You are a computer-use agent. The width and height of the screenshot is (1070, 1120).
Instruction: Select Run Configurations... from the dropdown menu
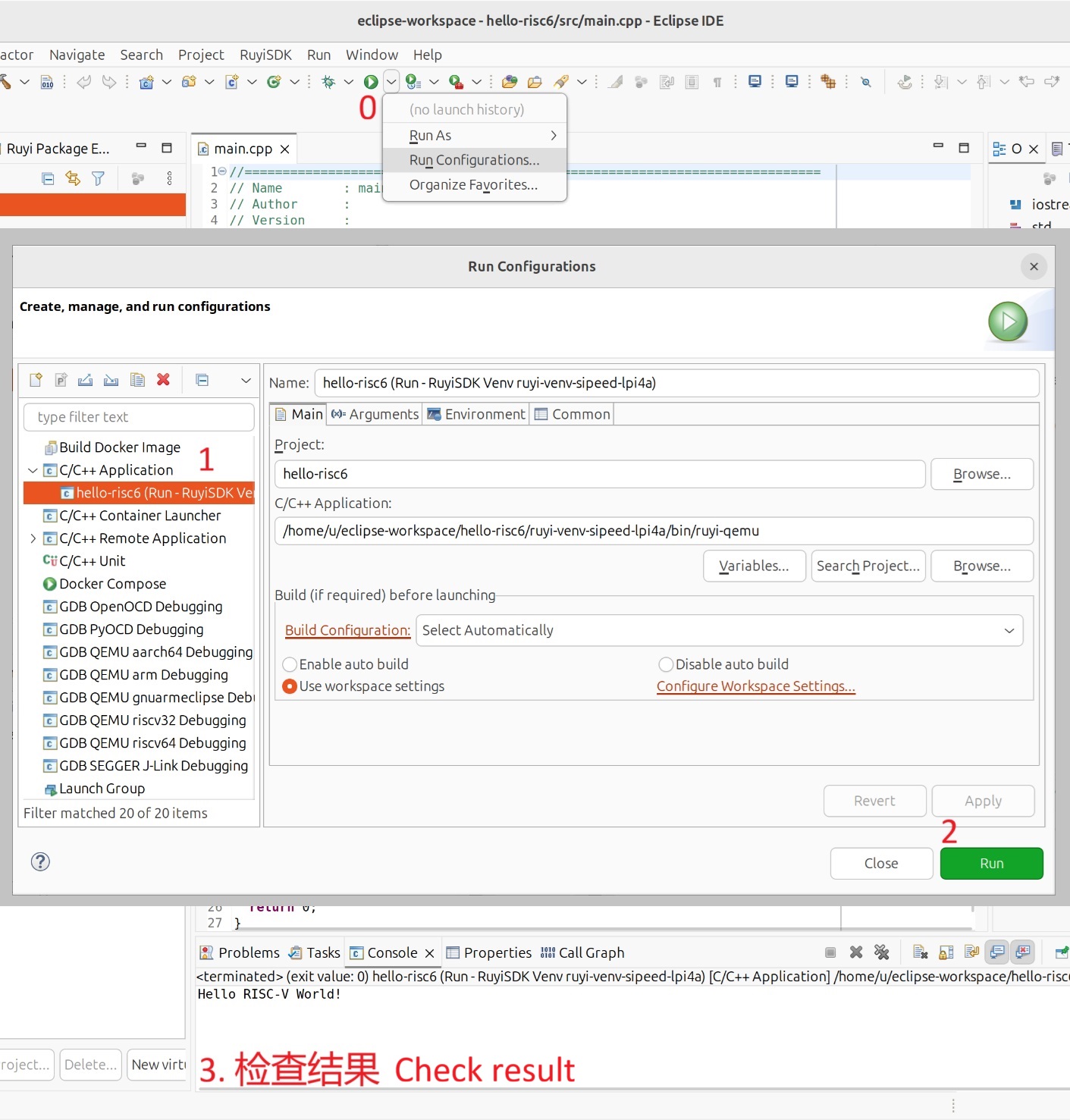click(475, 160)
